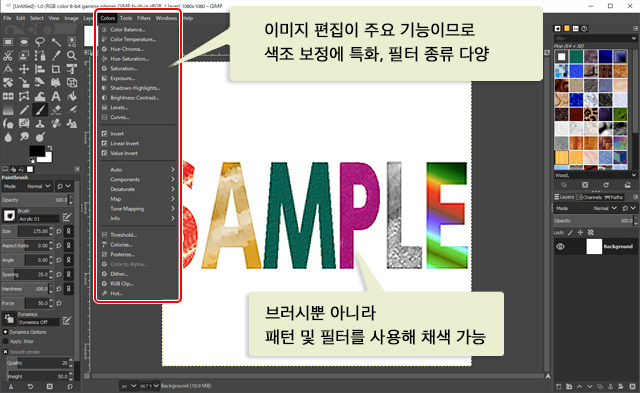Select the Smudge tool
The width and height of the screenshot is (640, 393).
coord(24,137)
